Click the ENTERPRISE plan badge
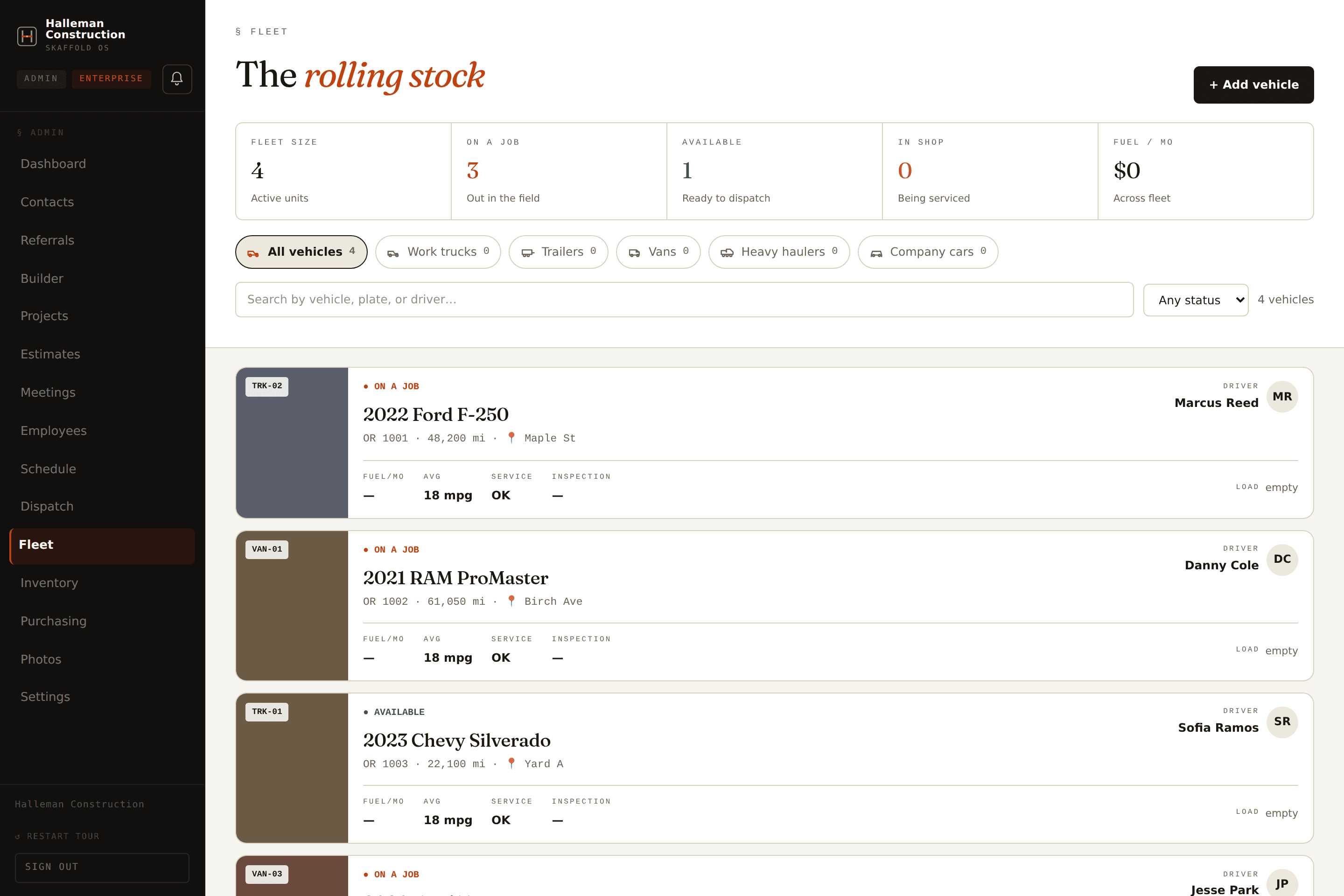Viewport: 1344px width, 896px height. [112, 79]
